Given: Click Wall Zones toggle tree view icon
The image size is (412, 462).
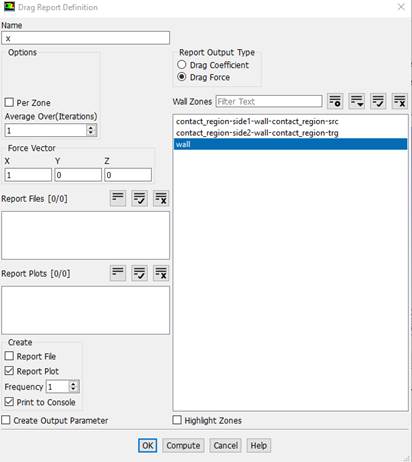Looking at the screenshot, I should tap(356, 101).
